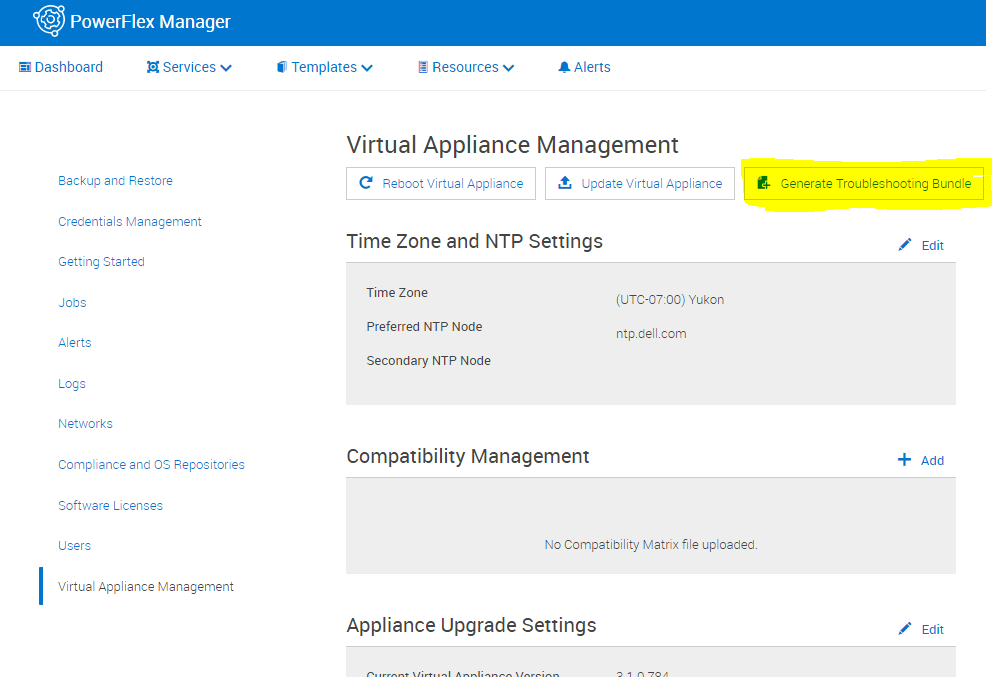Open the Backup and Restore page
The image size is (992, 677).
coord(115,180)
